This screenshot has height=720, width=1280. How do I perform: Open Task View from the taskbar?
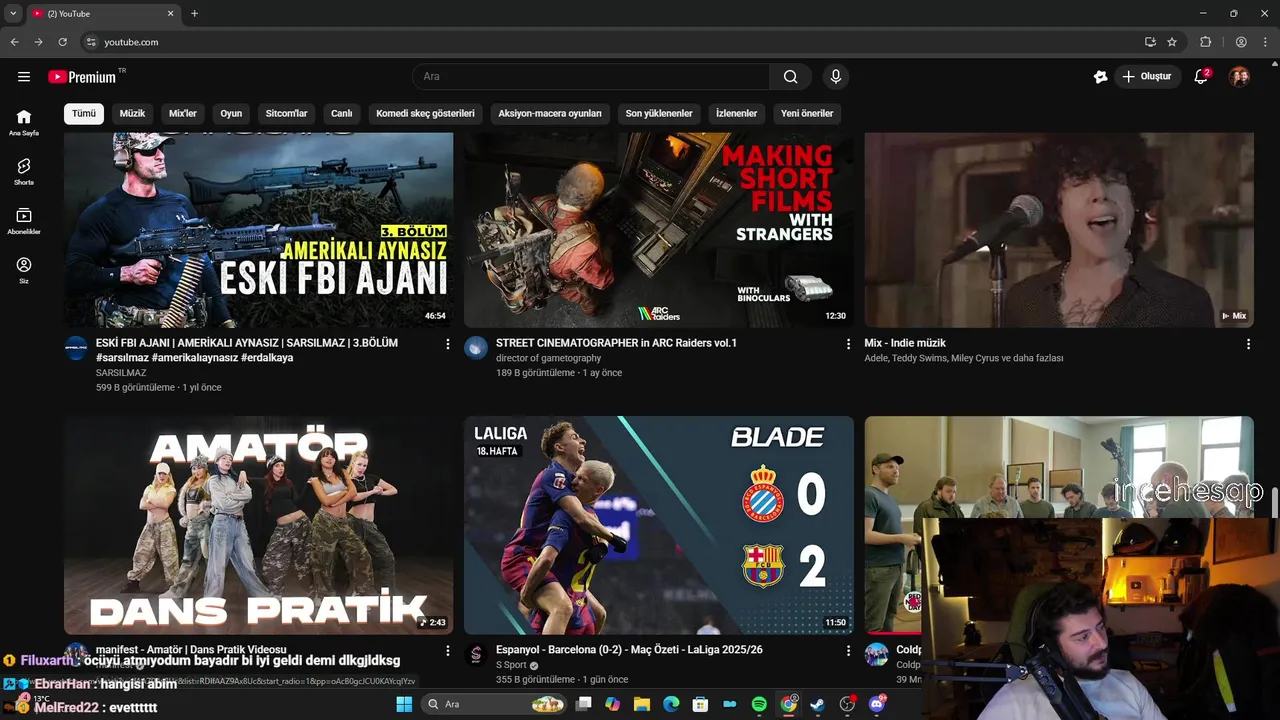(583, 704)
